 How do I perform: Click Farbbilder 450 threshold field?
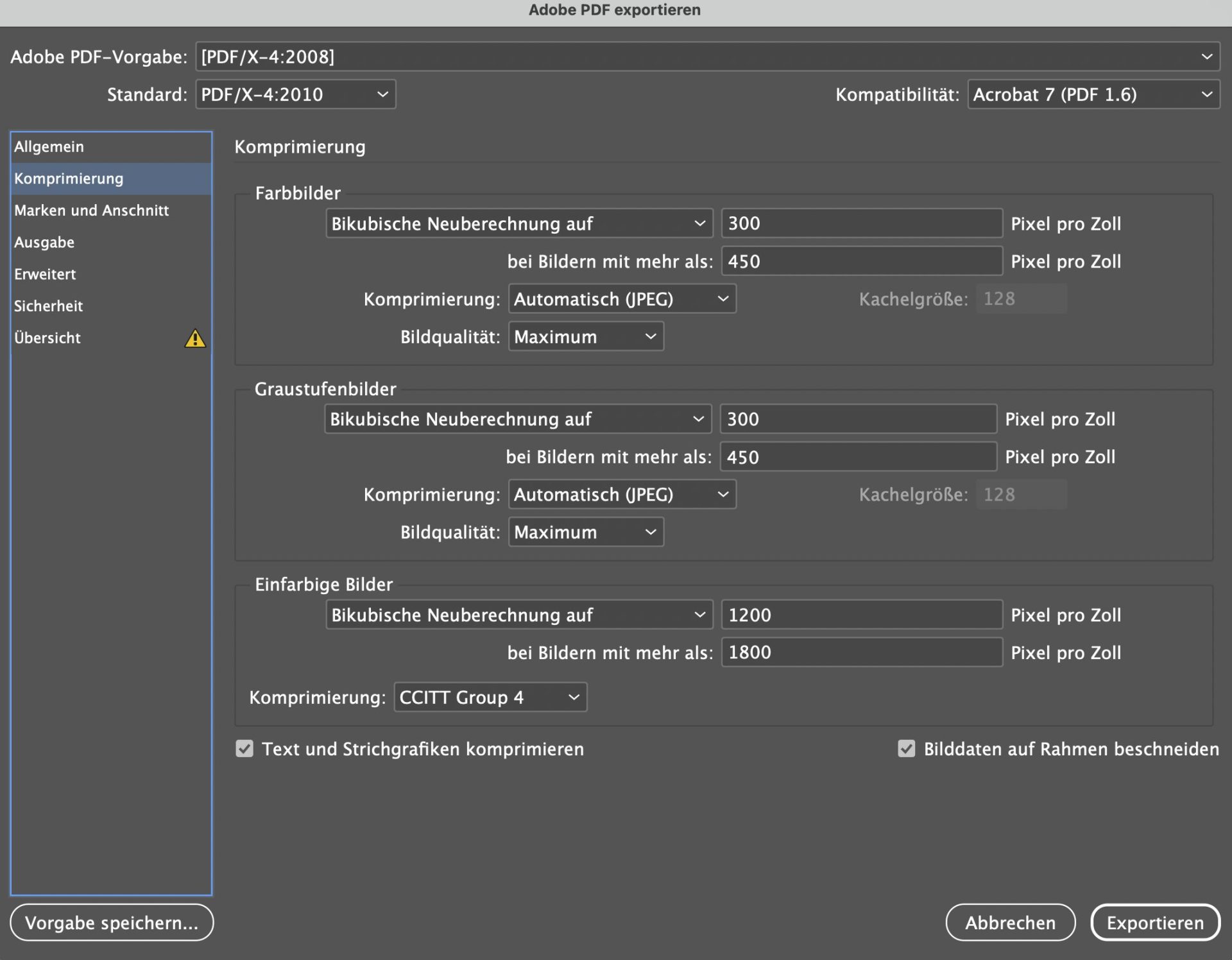coord(862,261)
